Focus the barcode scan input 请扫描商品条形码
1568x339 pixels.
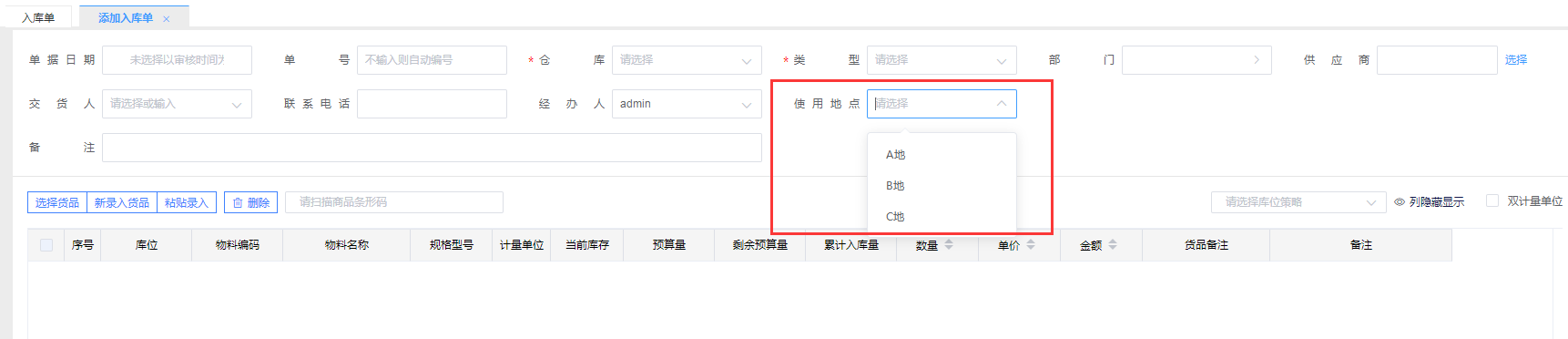tap(394, 202)
